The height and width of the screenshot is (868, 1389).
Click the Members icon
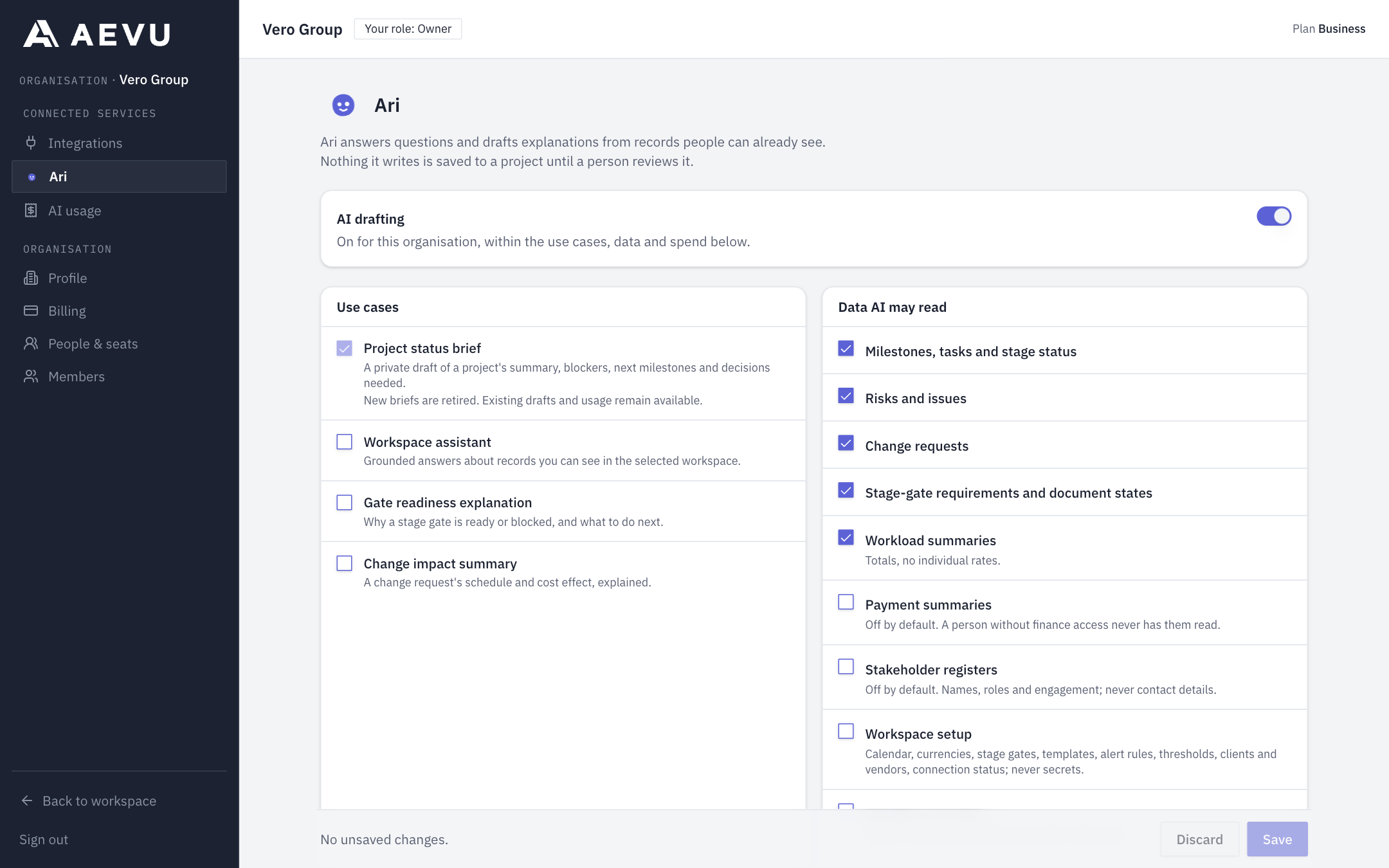31,376
